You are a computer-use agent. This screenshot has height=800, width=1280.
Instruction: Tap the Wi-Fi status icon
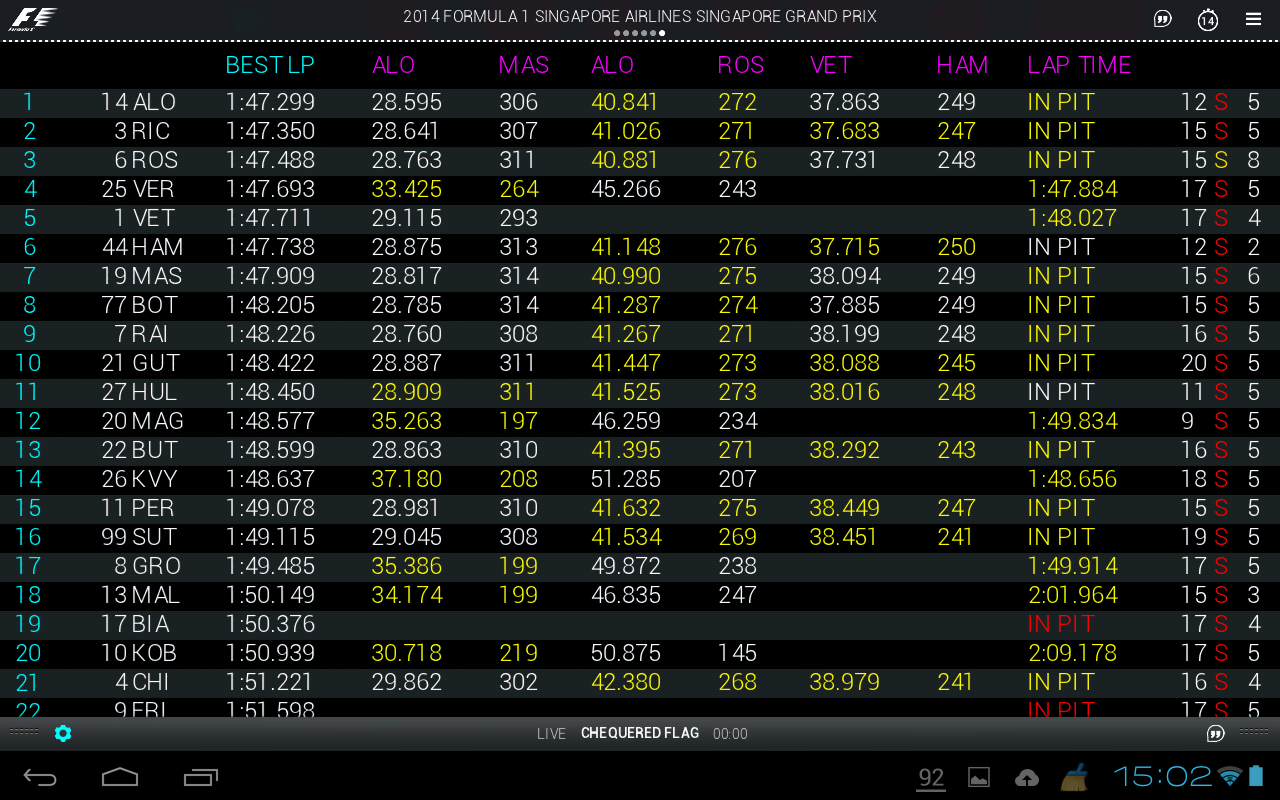1231,776
